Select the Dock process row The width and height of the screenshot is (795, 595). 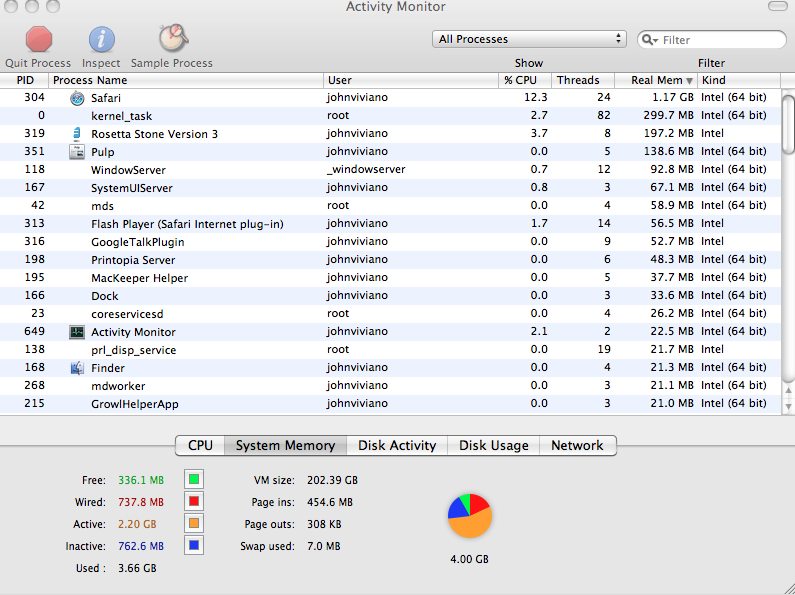click(390, 295)
